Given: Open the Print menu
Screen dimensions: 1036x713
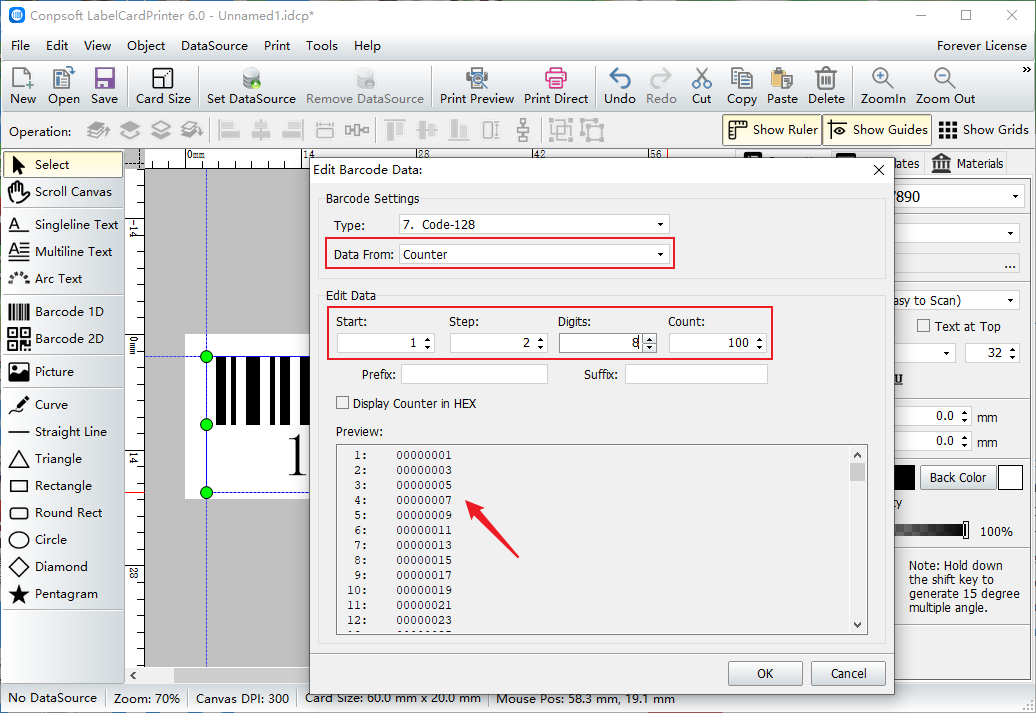Looking at the screenshot, I should (x=277, y=46).
